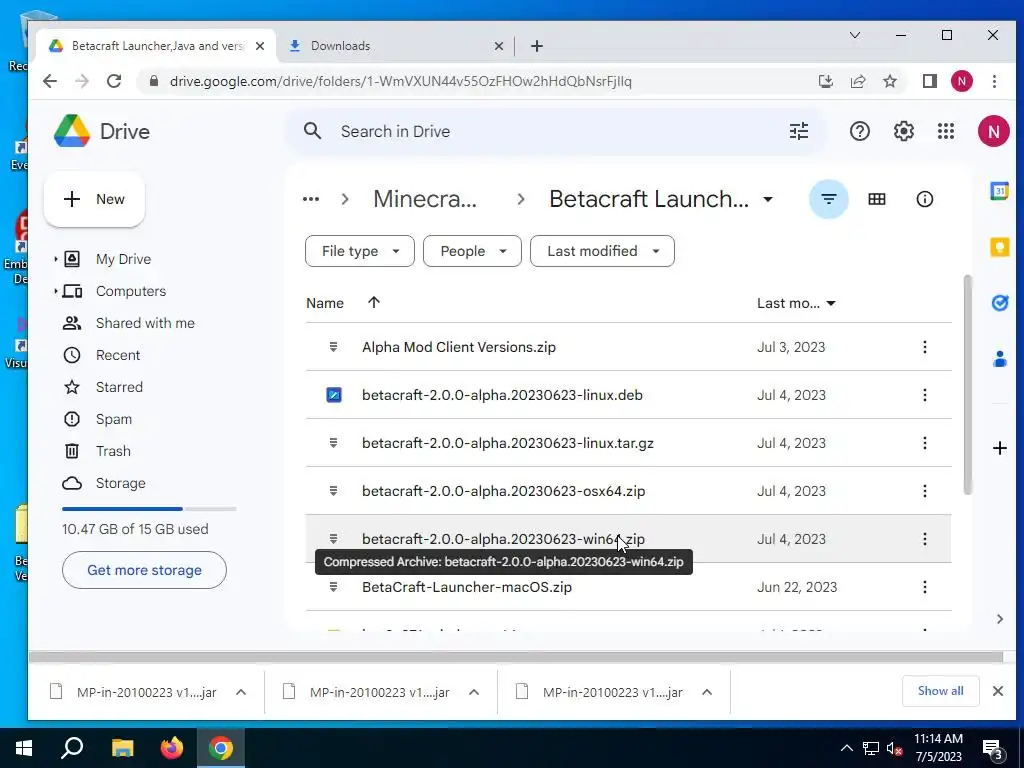
Task: Toggle the filter bar icon next to folder title
Action: click(829, 199)
